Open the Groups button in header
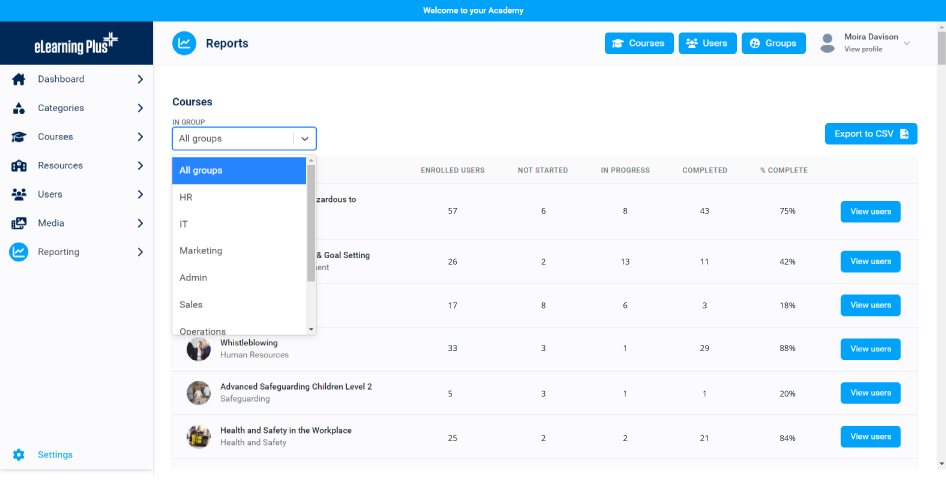The height and width of the screenshot is (480, 946). 773,43
